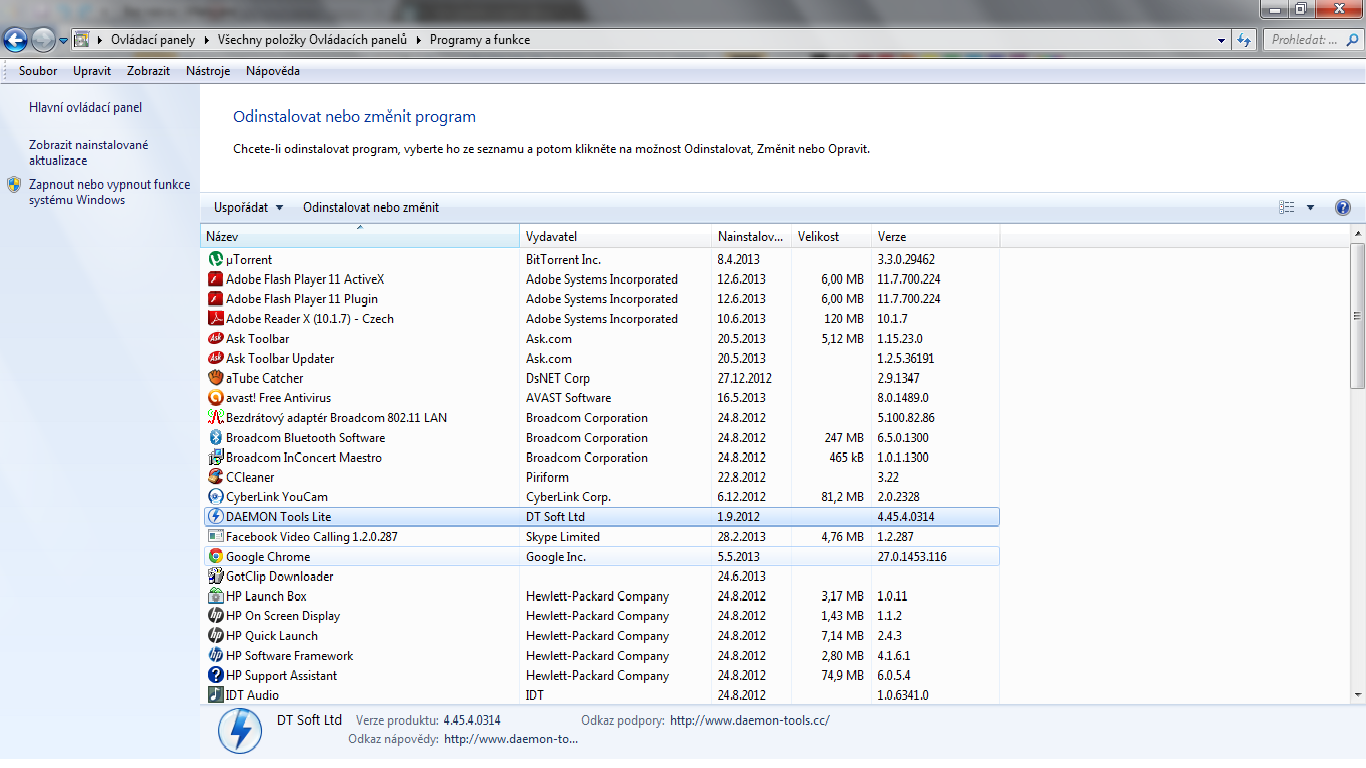This screenshot has width=1366, height=768.
Task: Open the Nástroje menu
Action: click(208, 71)
